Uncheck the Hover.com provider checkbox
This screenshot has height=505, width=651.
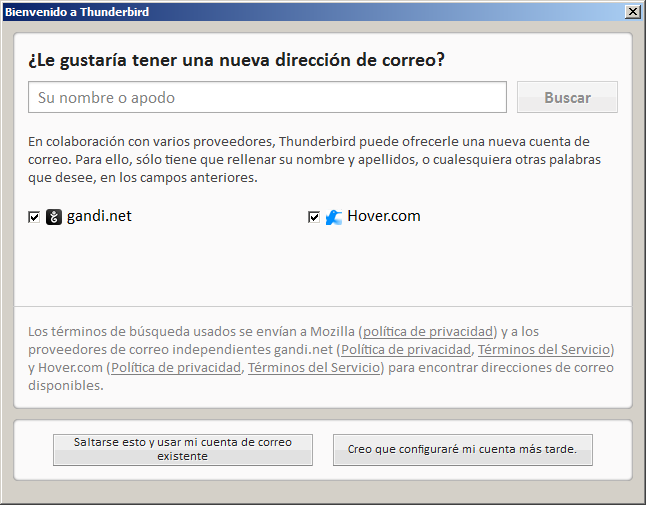click(314, 217)
